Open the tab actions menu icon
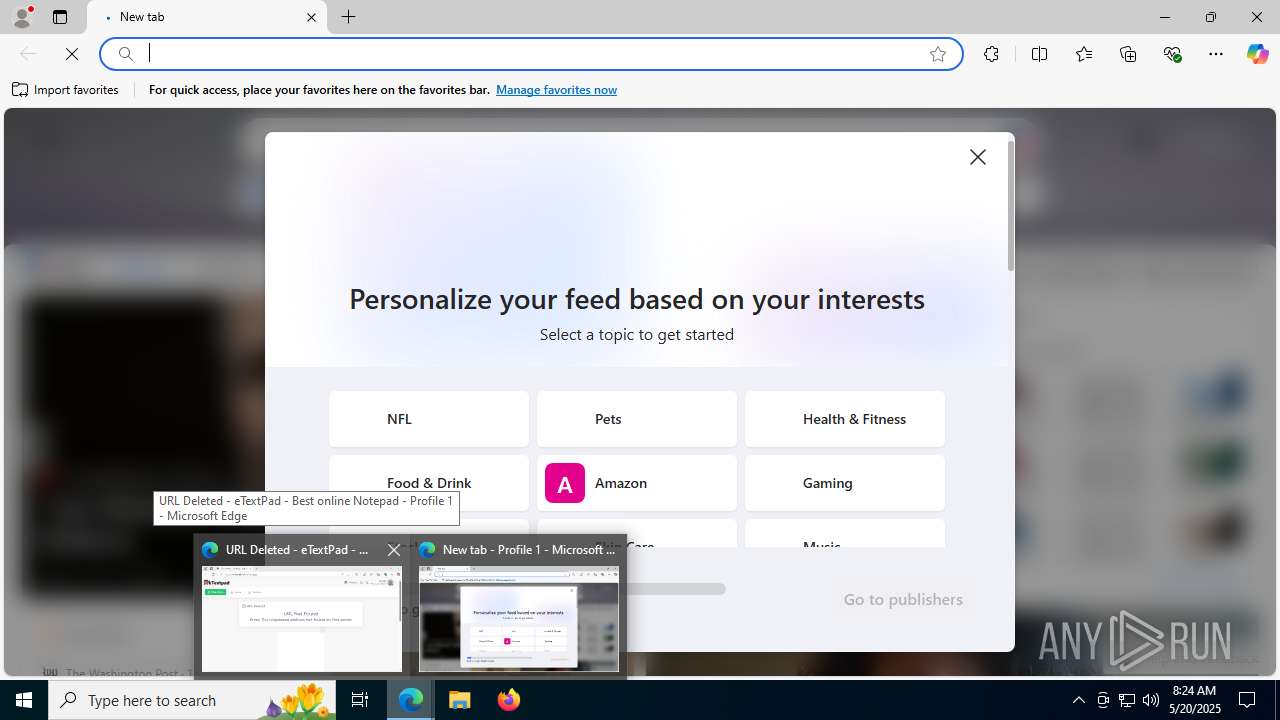Image resolution: width=1280 pixels, height=720 pixels. [x=60, y=17]
